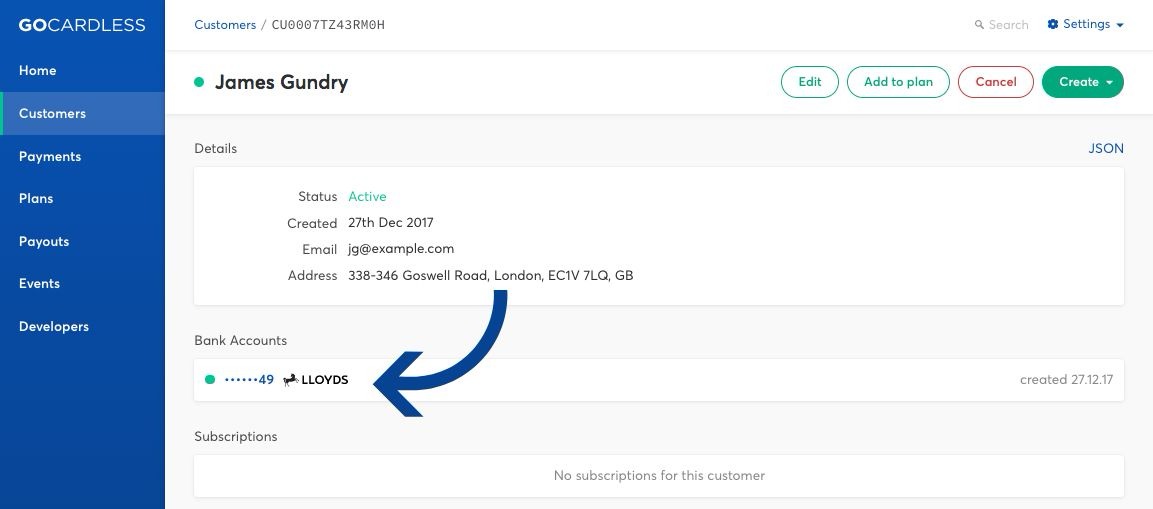Open the Developers section
The width and height of the screenshot is (1153, 509).
click(54, 326)
